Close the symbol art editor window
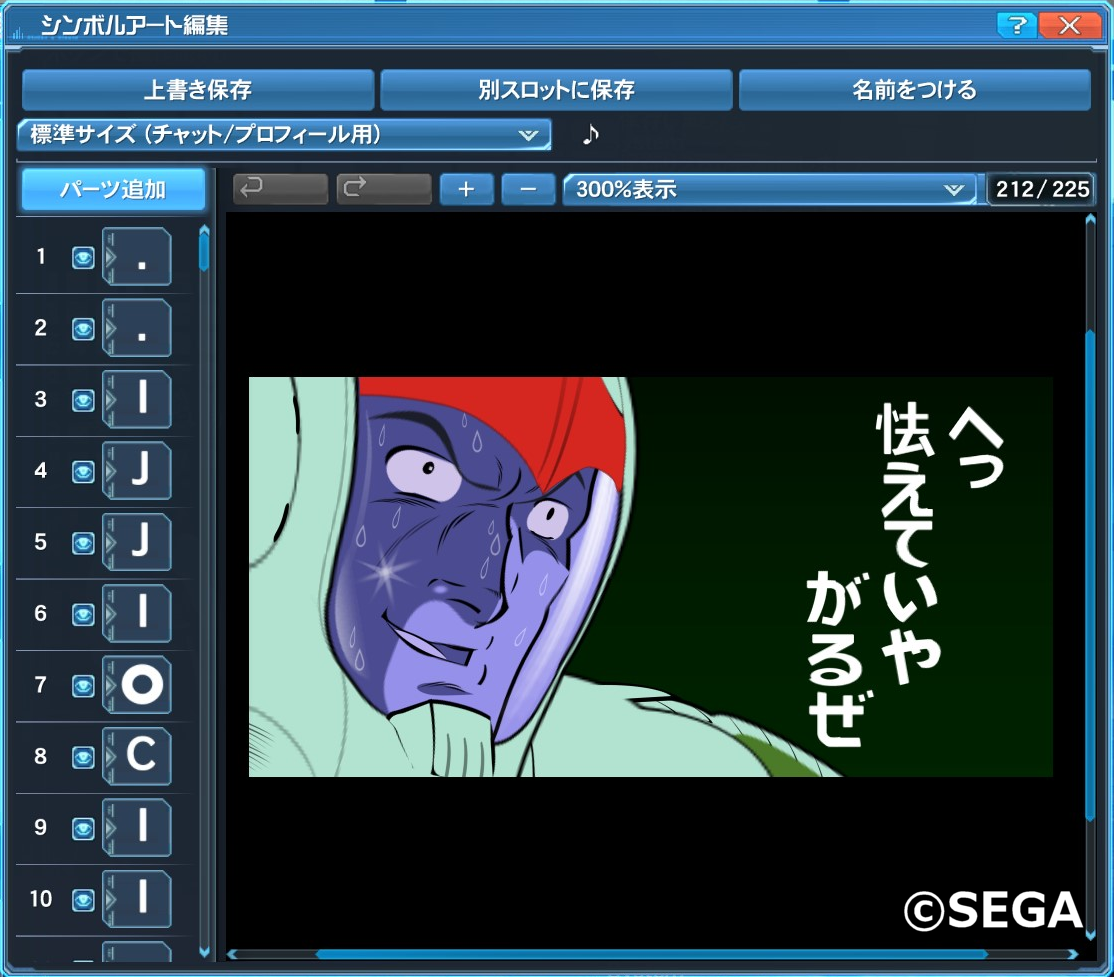The image size is (1114, 977). point(1069,26)
